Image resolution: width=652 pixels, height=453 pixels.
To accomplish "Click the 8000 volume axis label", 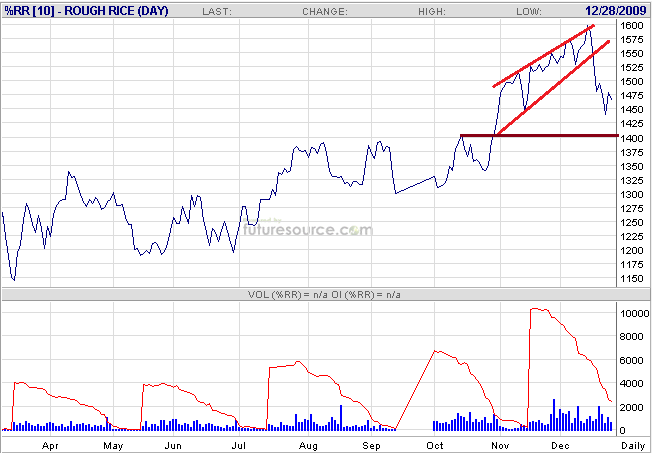I will pyautogui.click(x=631, y=337).
